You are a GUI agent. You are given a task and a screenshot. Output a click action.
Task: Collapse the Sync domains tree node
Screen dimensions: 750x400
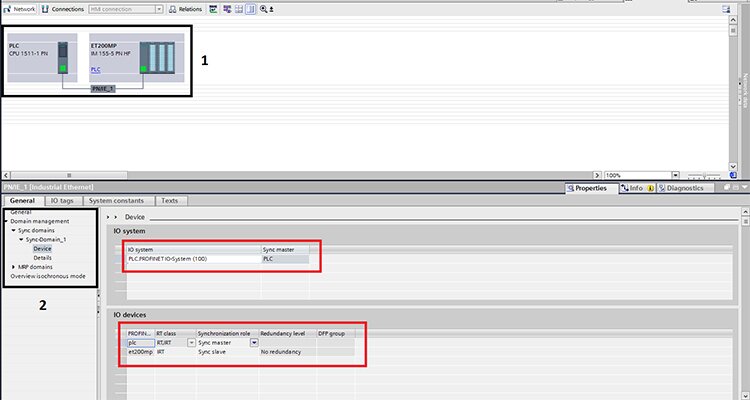click(14, 230)
